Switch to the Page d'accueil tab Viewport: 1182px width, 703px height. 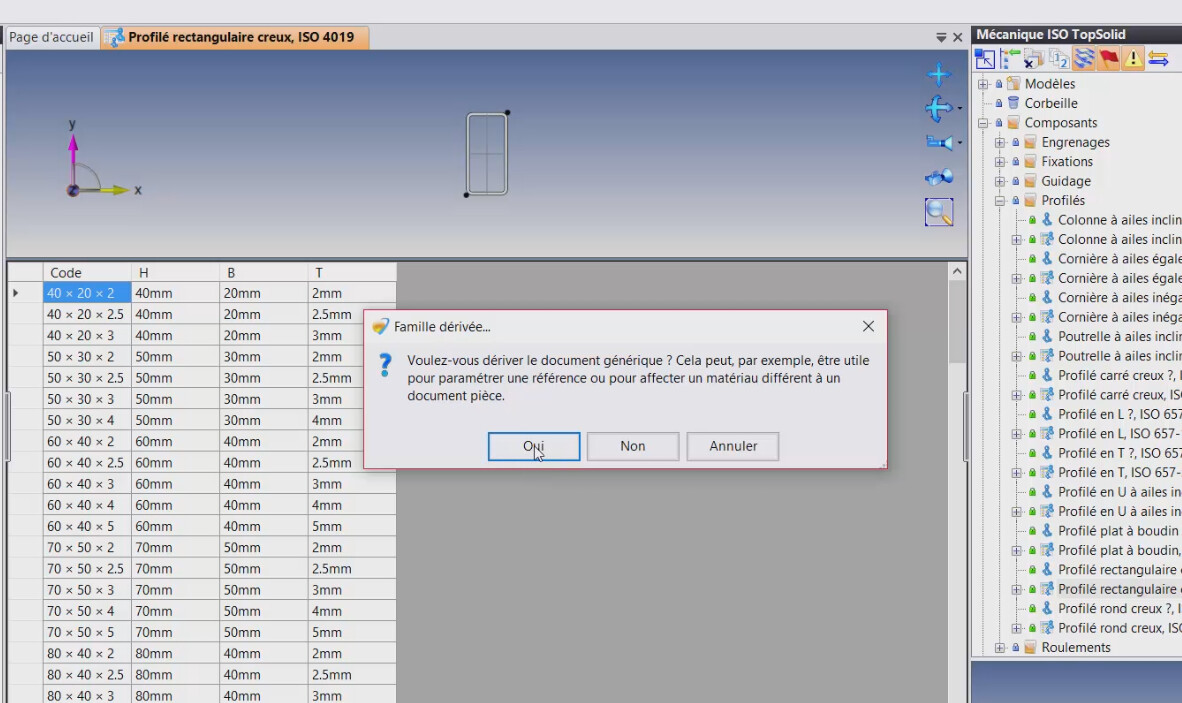point(51,38)
